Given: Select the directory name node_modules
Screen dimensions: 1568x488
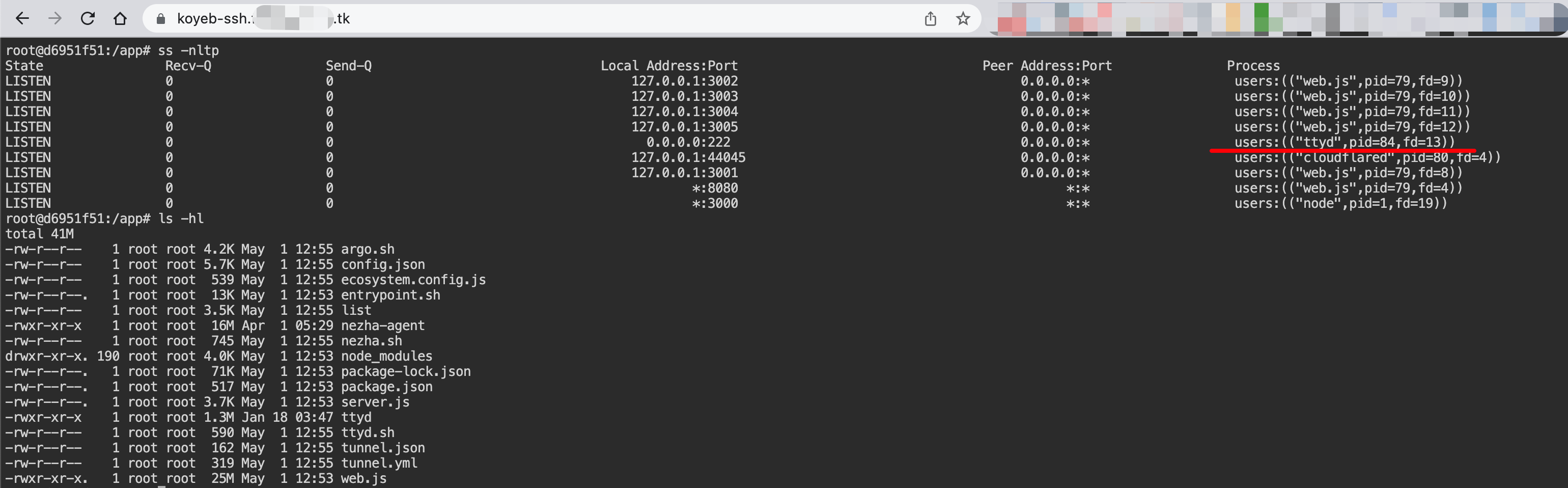Looking at the screenshot, I should tap(386, 356).
